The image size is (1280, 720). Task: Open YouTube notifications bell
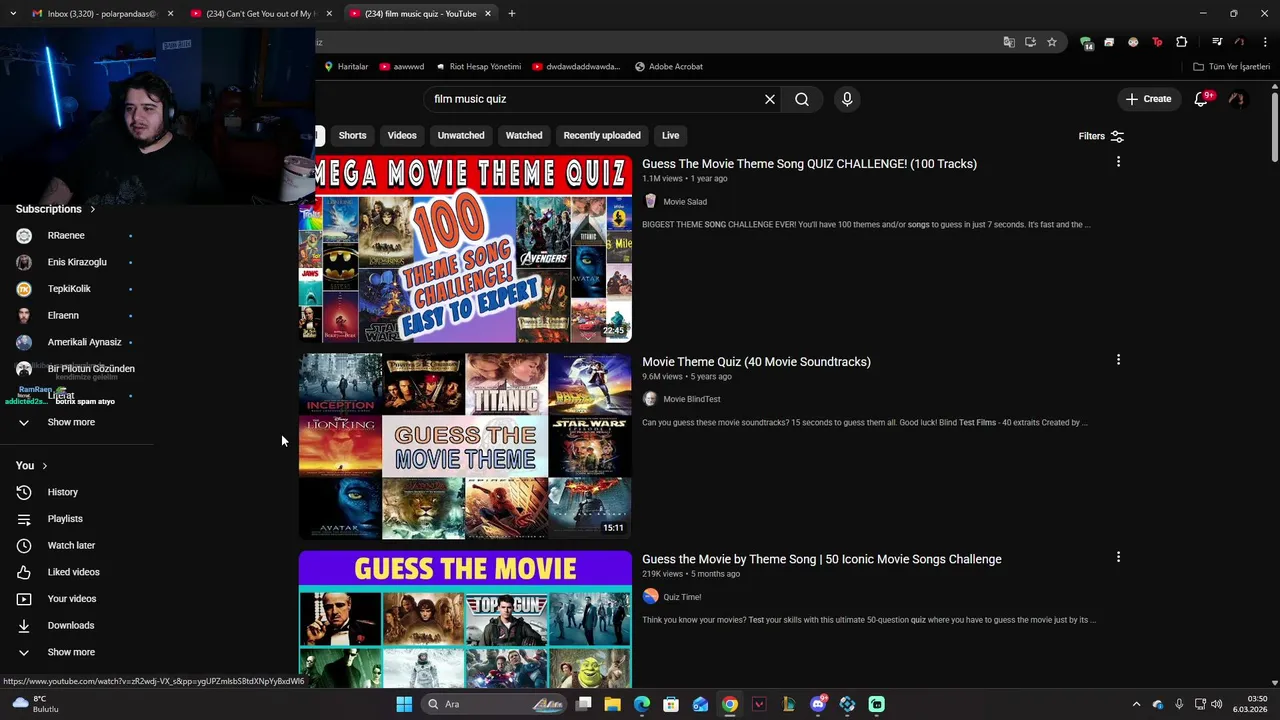pos(1201,99)
